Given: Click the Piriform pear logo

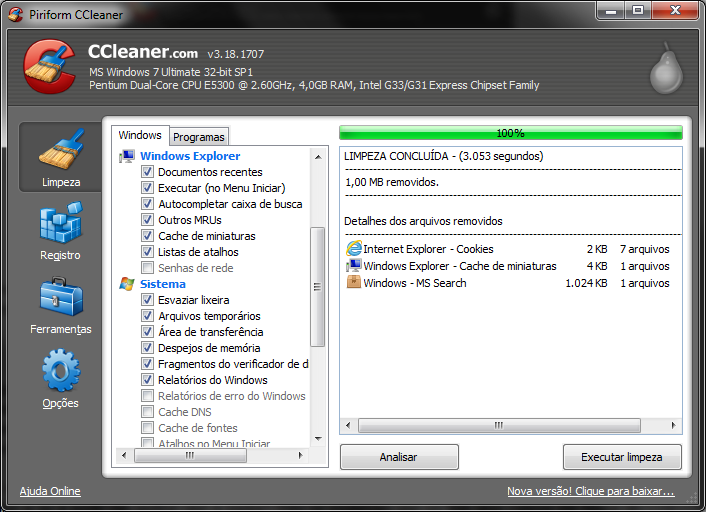Looking at the screenshot, I should (x=666, y=68).
